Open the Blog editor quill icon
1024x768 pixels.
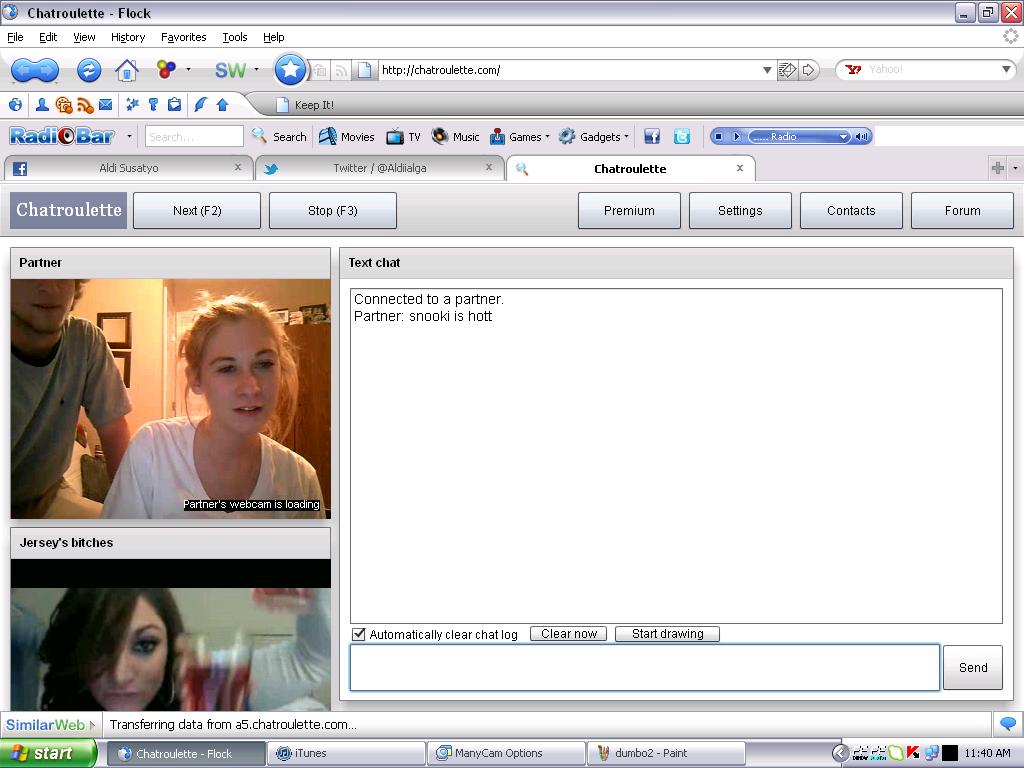[x=200, y=104]
